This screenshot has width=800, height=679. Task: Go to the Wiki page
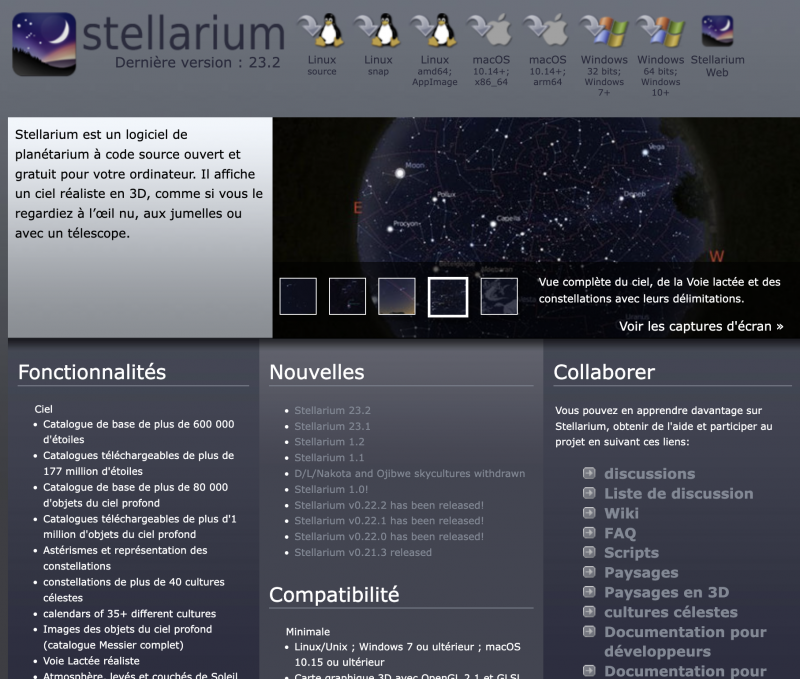point(621,513)
